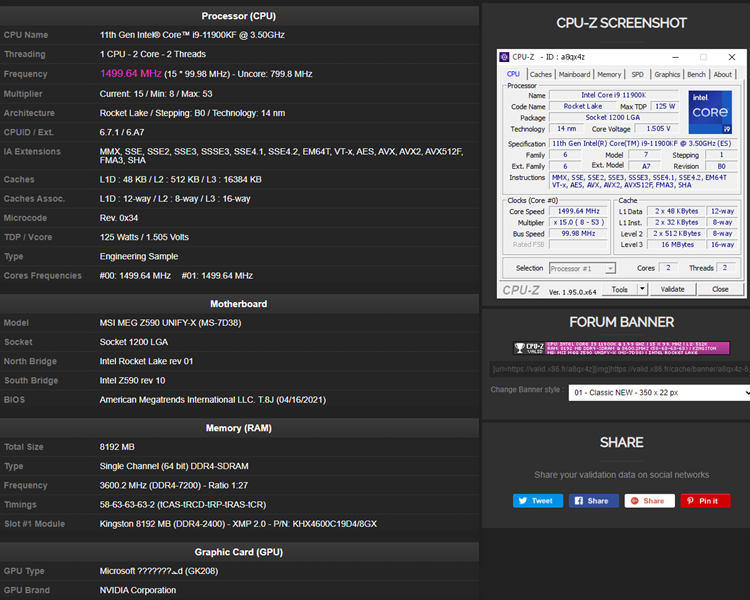Click the CPU name i9-11900KF text

pyautogui.click(x=192, y=35)
